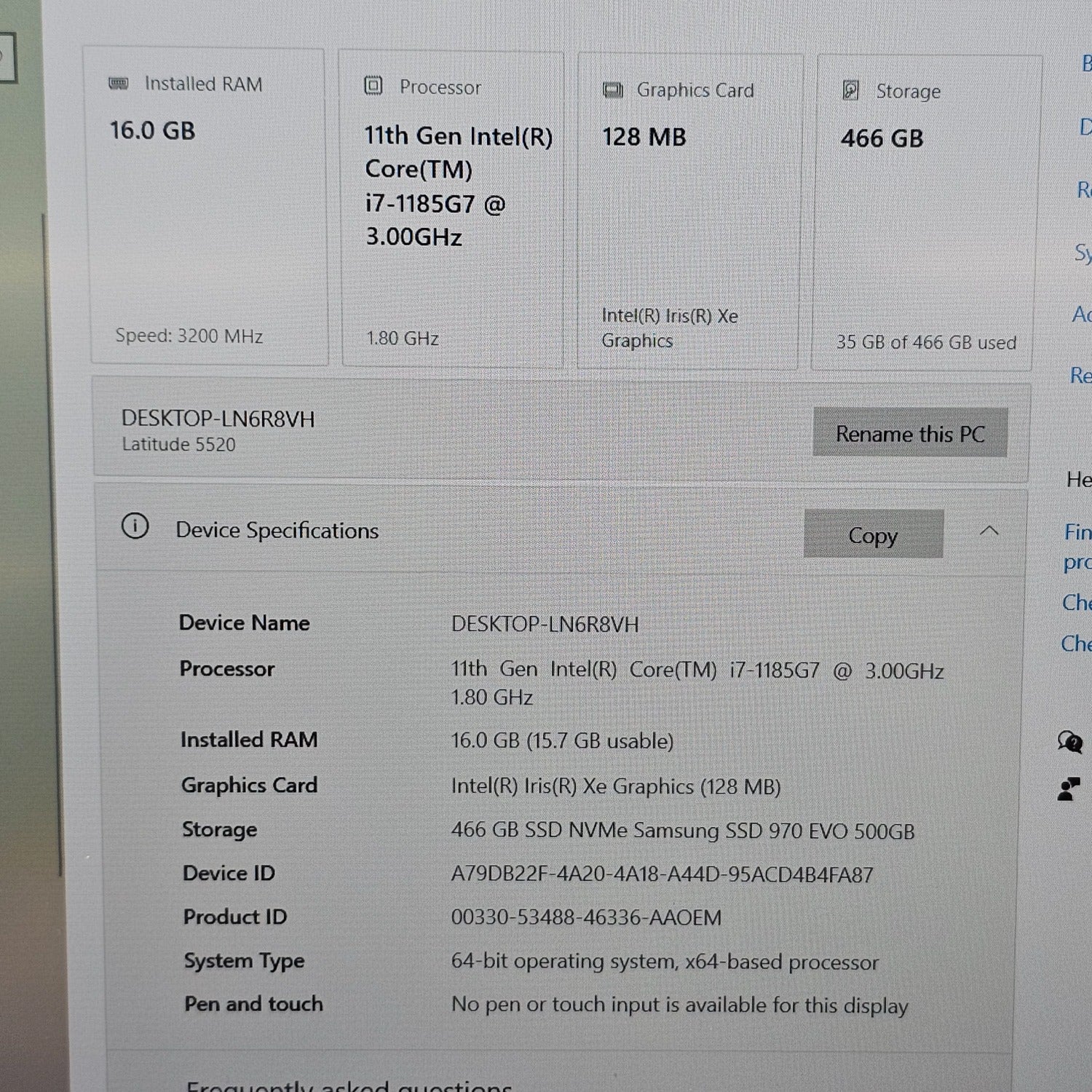Image resolution: width=1092 pixels, height=1092 pixels.
Task: Select the A79DB22F device ID value
Action: click(x=662, y=874)
